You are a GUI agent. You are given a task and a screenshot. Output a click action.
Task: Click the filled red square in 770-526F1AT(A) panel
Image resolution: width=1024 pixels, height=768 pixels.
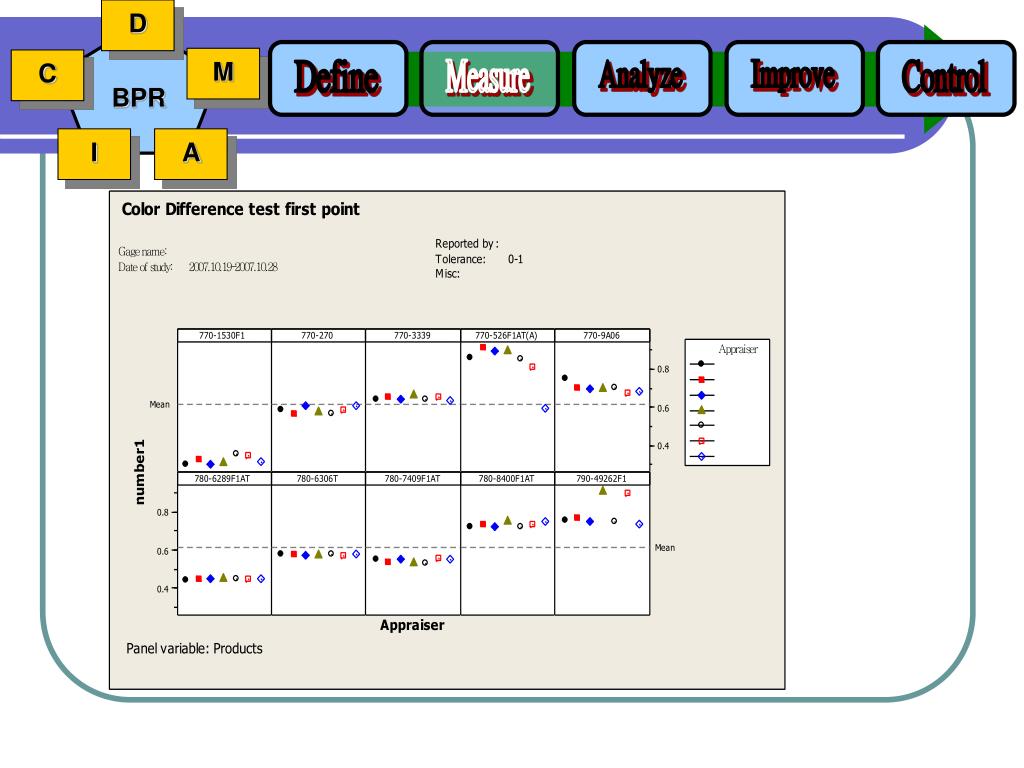(483, 347)
